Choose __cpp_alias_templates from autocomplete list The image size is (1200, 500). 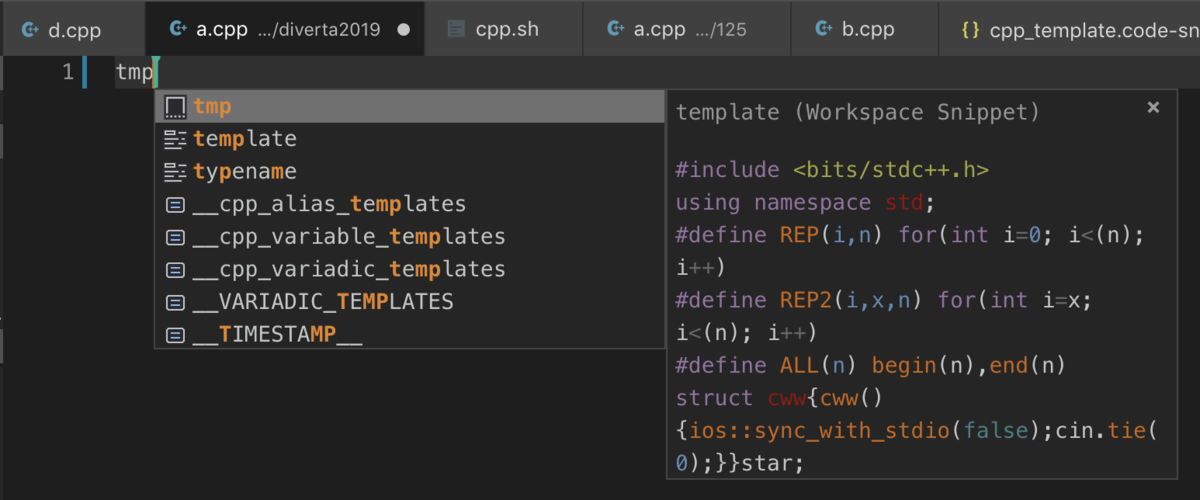(x=329, y=204)
